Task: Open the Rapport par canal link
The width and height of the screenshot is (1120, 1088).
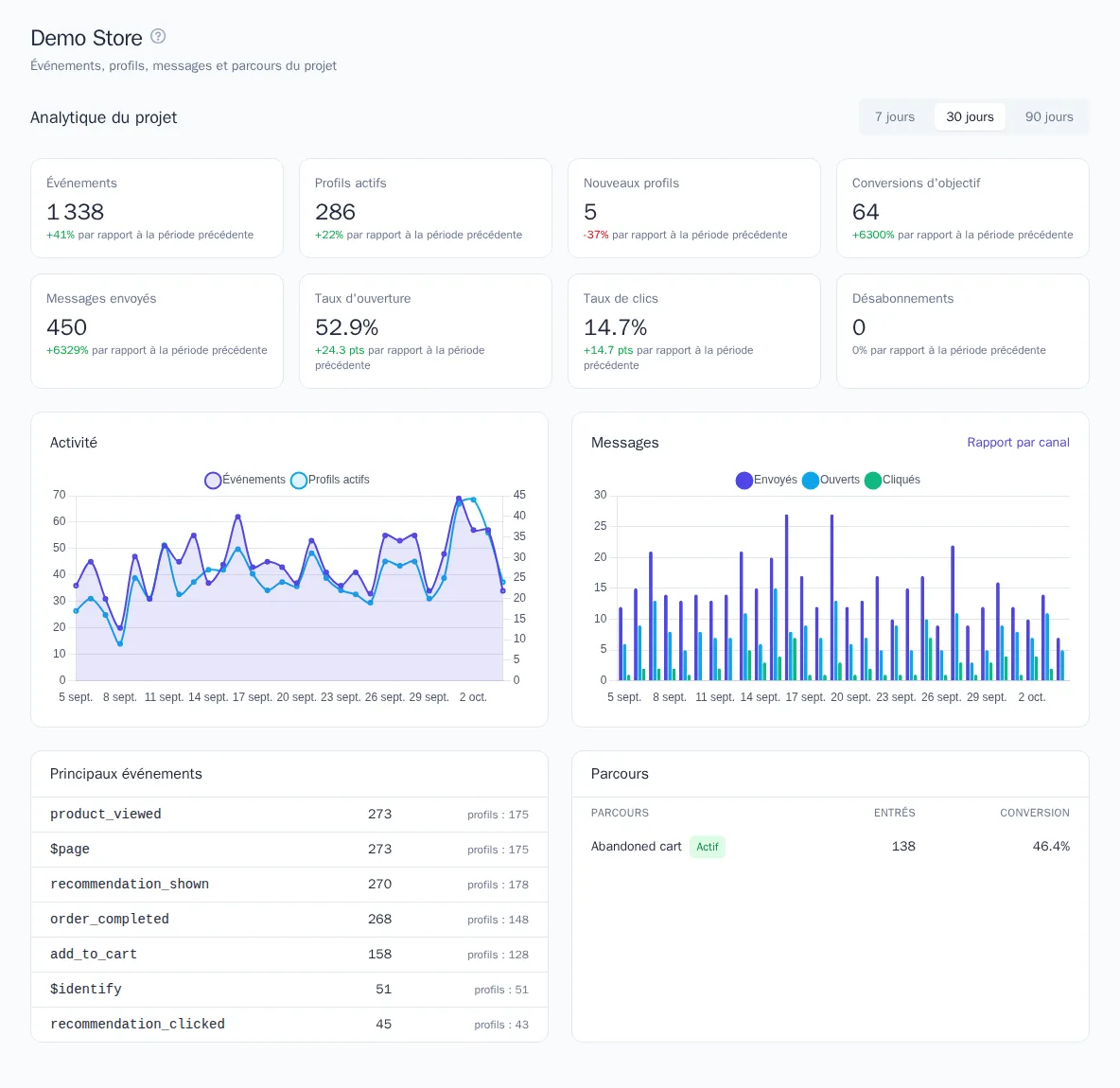Action: pyautogui.click(x=1018, y=442)
